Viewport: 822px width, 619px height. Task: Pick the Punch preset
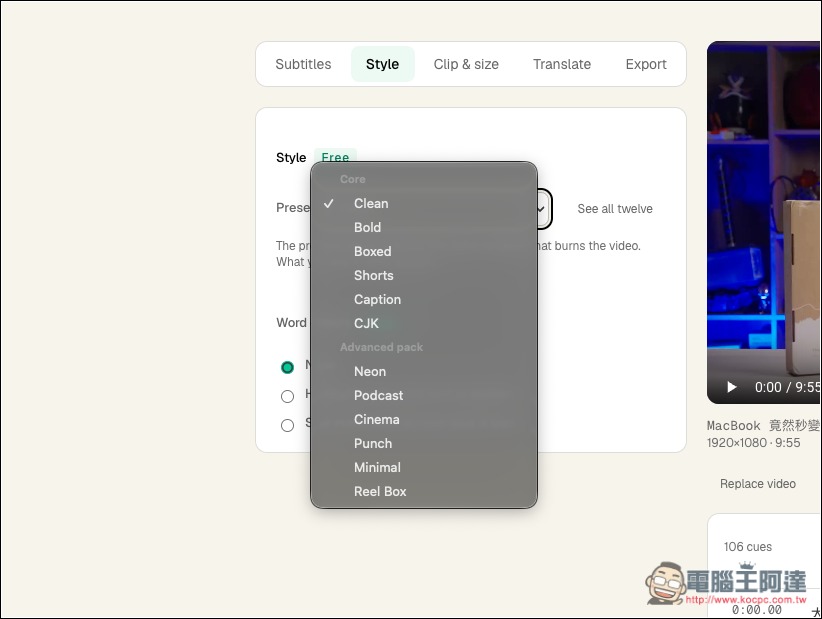(424, 444)
